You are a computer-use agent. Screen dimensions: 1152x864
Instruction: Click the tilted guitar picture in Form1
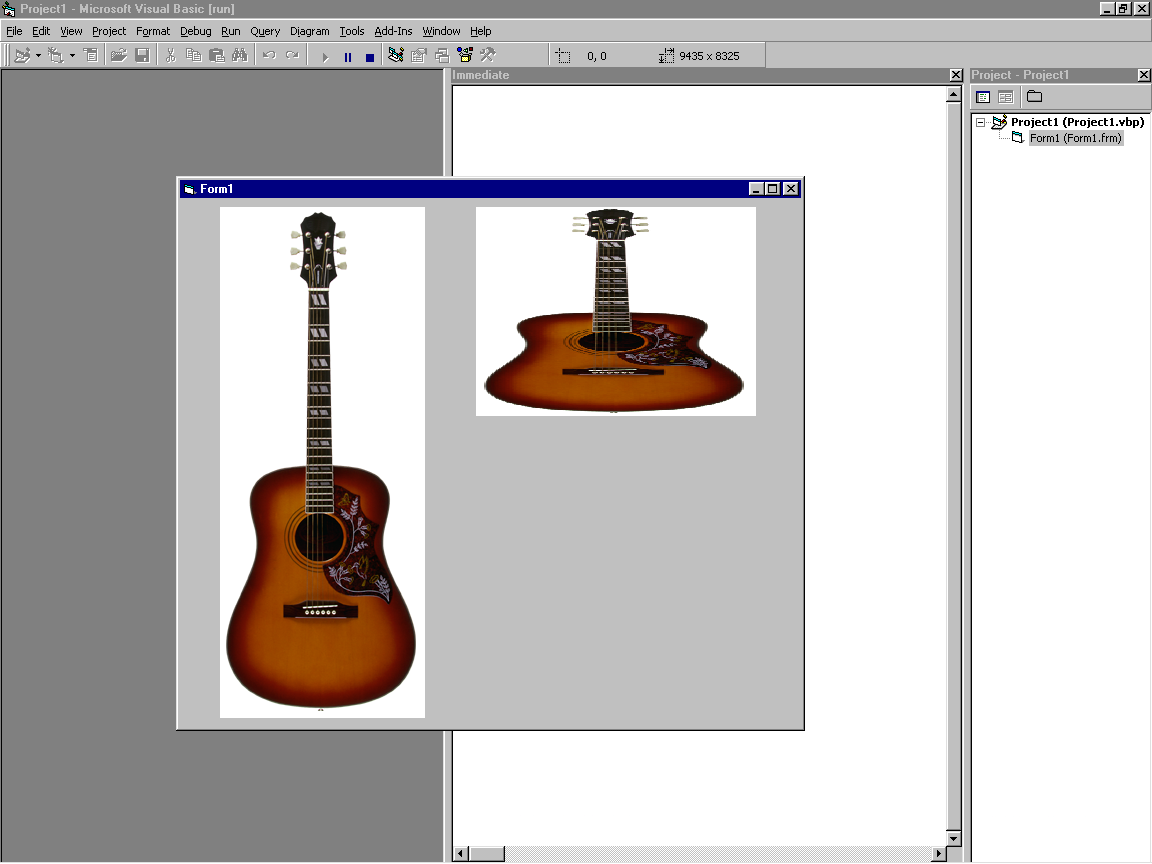pyautogui.click(x=616, y=312)
